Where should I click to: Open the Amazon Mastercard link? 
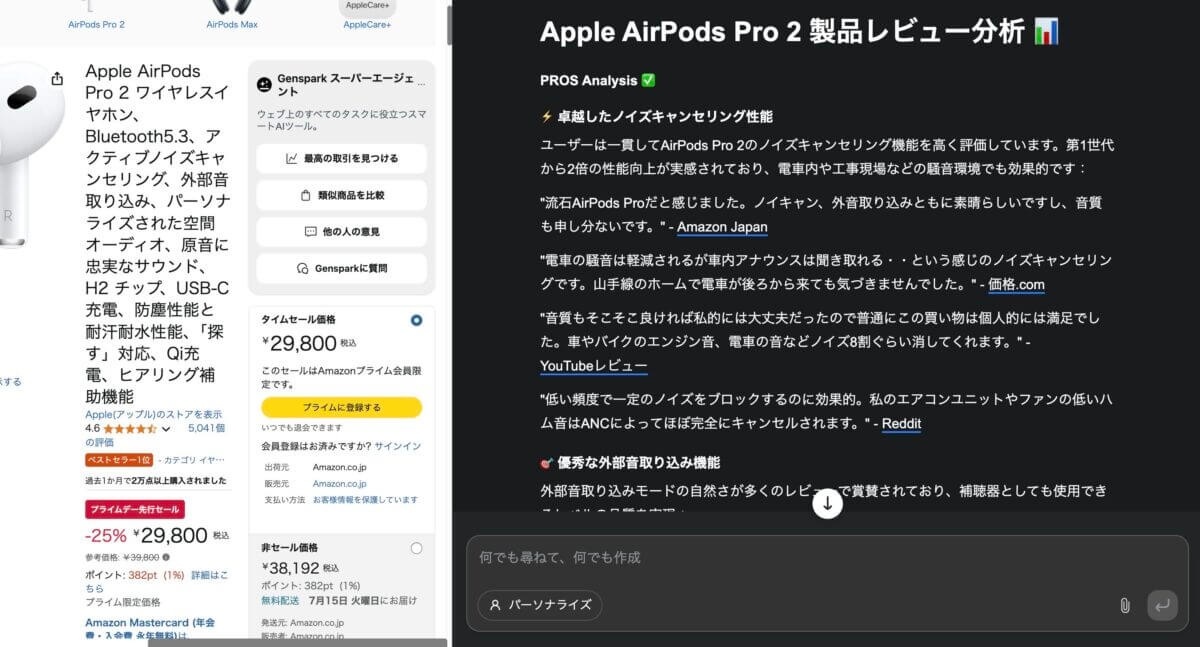150,628
